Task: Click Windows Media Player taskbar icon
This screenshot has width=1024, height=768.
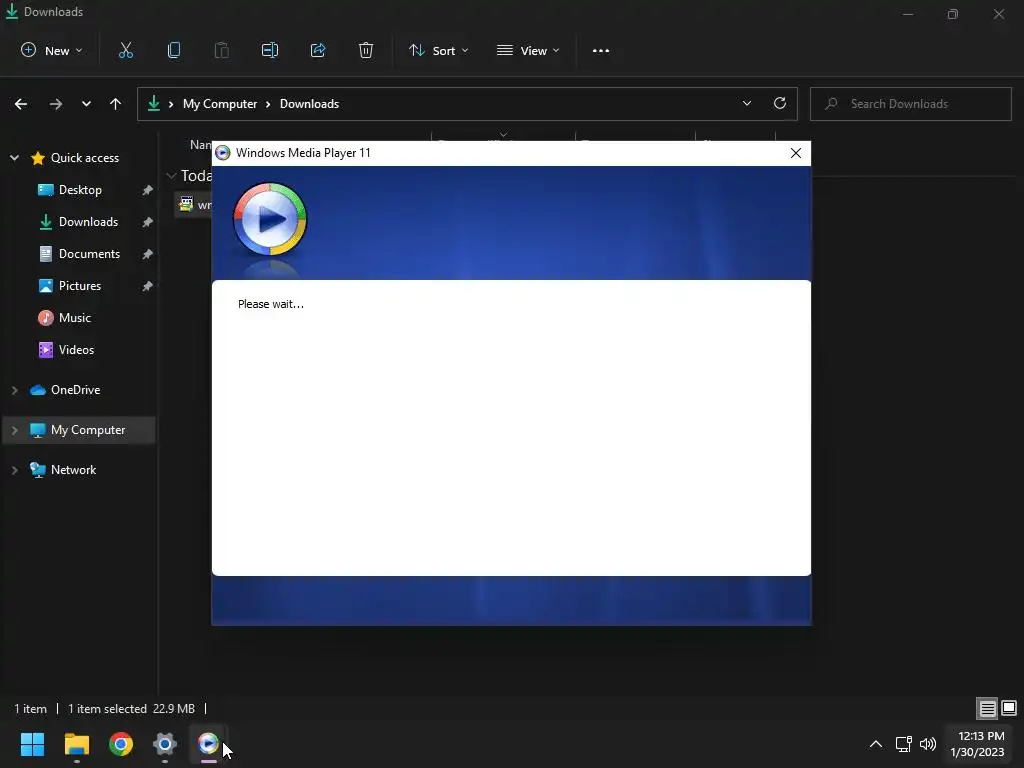Action: (208, 743)
